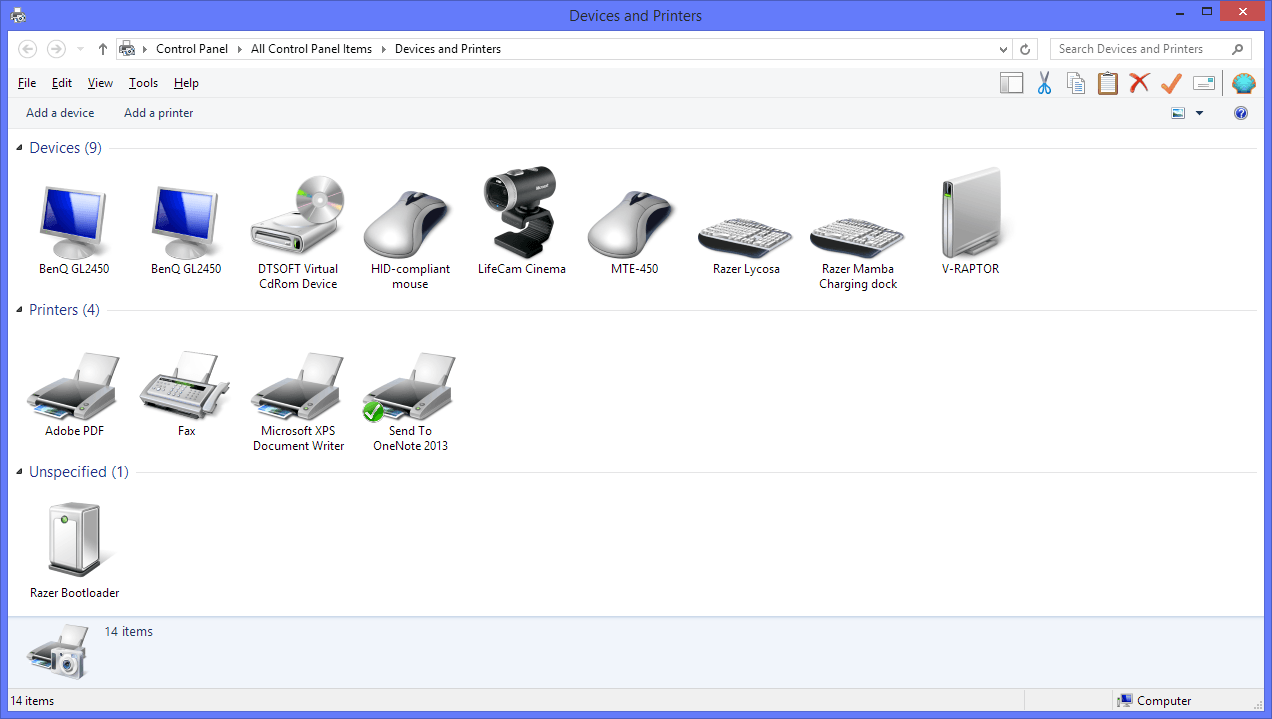Go to Control Panel in breadcrumb

[192, 49]
